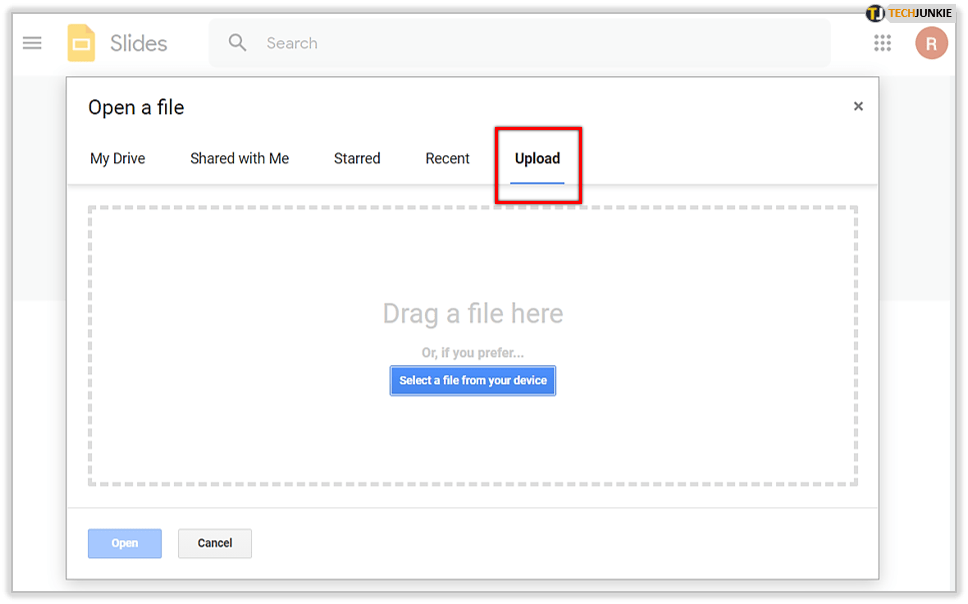Viewport: 968px width, 604px height.
Task: Click the TechJunkie watermark logo
Action: [x=911, y=13]
